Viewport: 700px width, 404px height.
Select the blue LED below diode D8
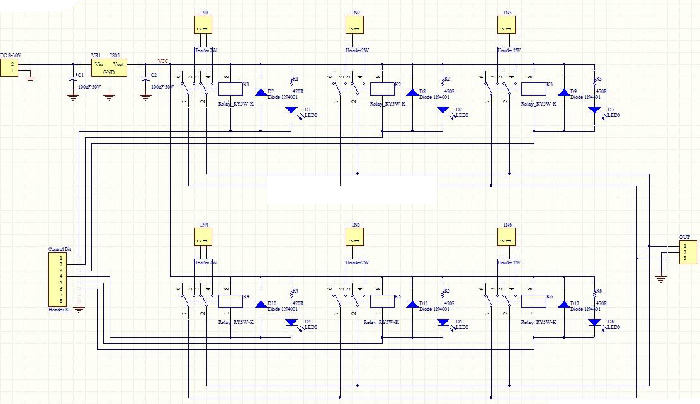pyautogui.click(x=443, y=110)
